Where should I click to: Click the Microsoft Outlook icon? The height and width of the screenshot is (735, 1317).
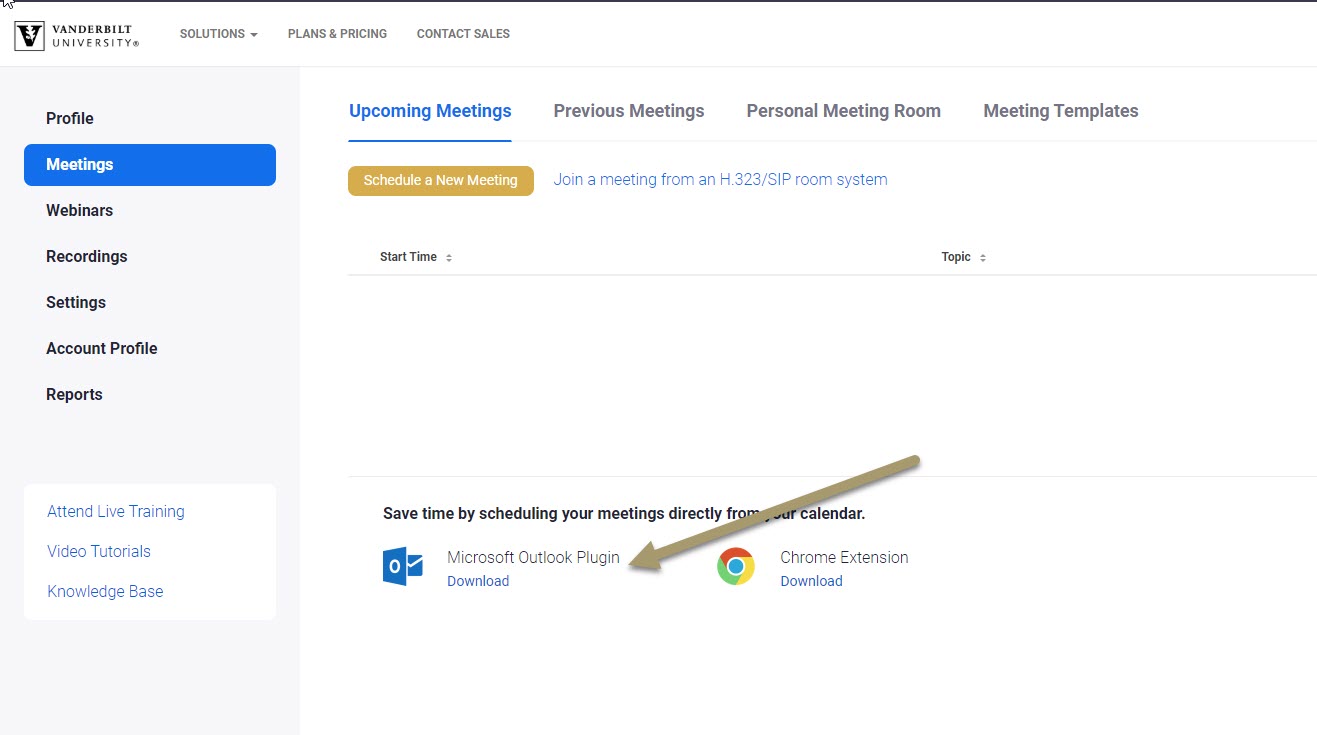[403, 567]
